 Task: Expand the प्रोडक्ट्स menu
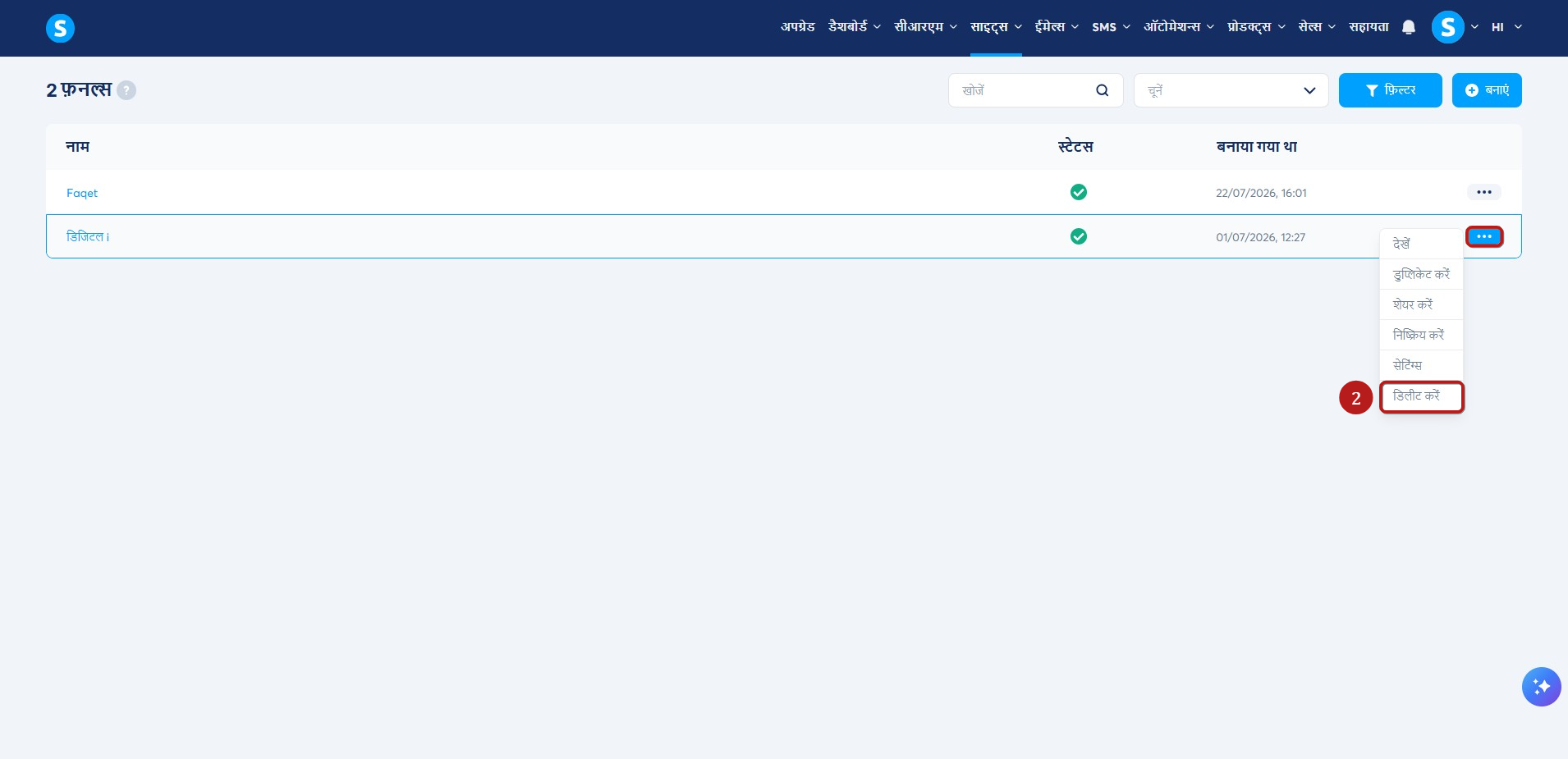pos(1256,27)
